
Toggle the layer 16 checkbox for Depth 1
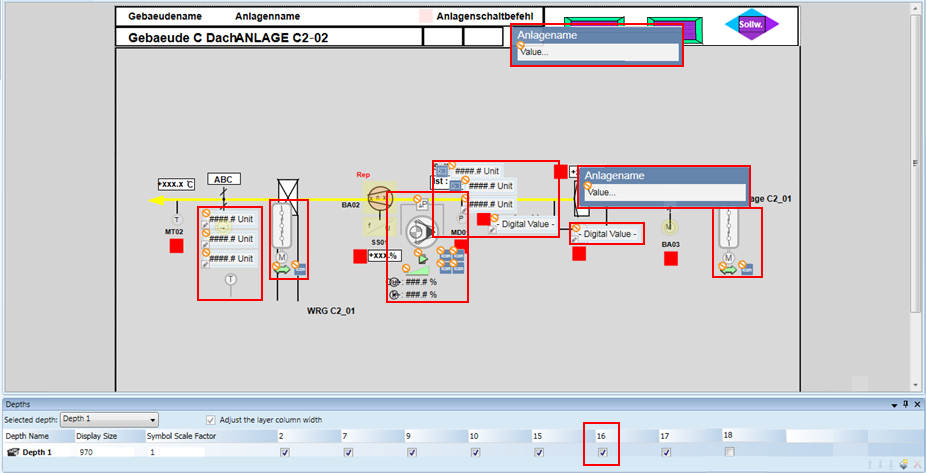coord(602,452)
